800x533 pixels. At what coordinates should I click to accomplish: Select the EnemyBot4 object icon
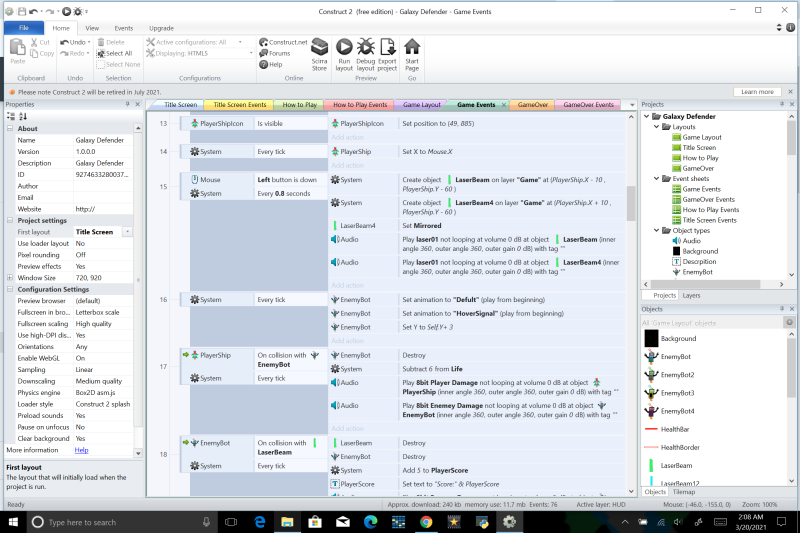click(651, 411)
